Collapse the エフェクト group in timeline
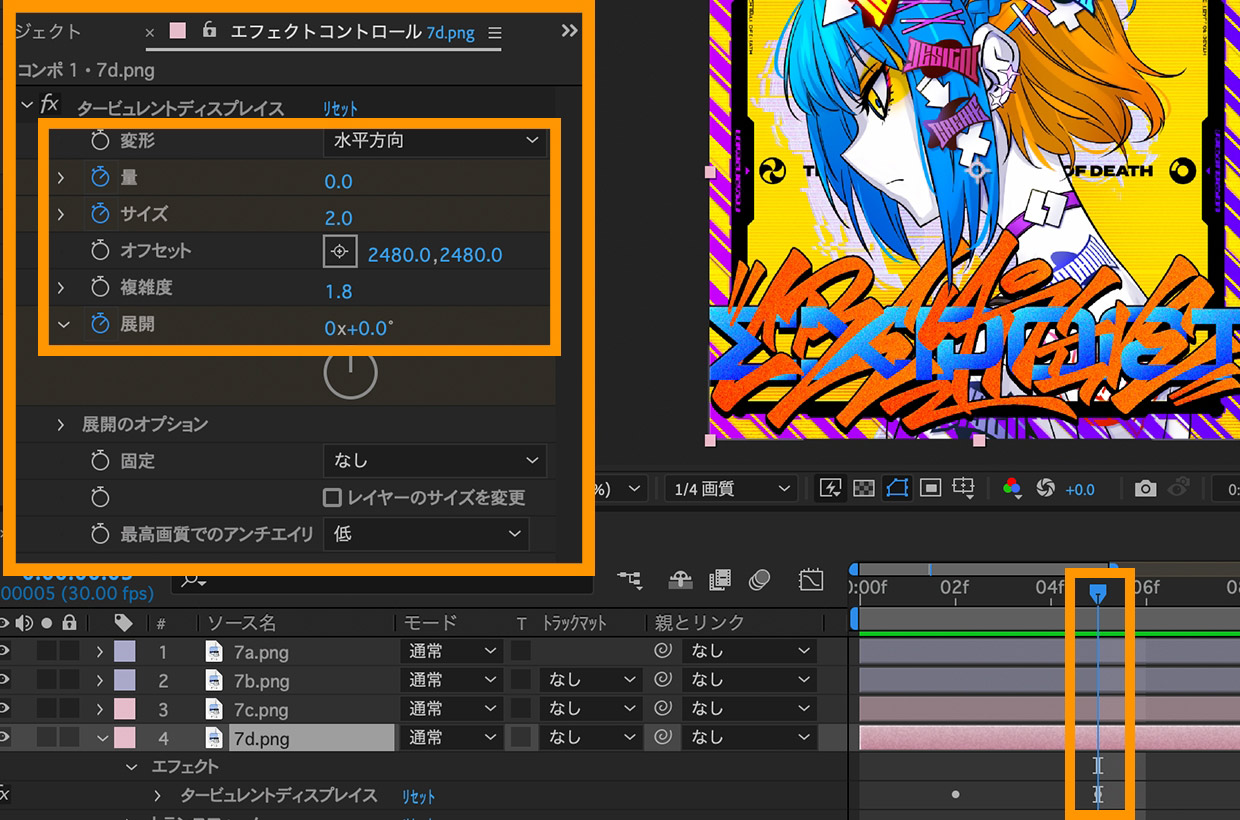The height and width of the screenshot is (820, 1240). pyautogui.click(x=131, y=767)
